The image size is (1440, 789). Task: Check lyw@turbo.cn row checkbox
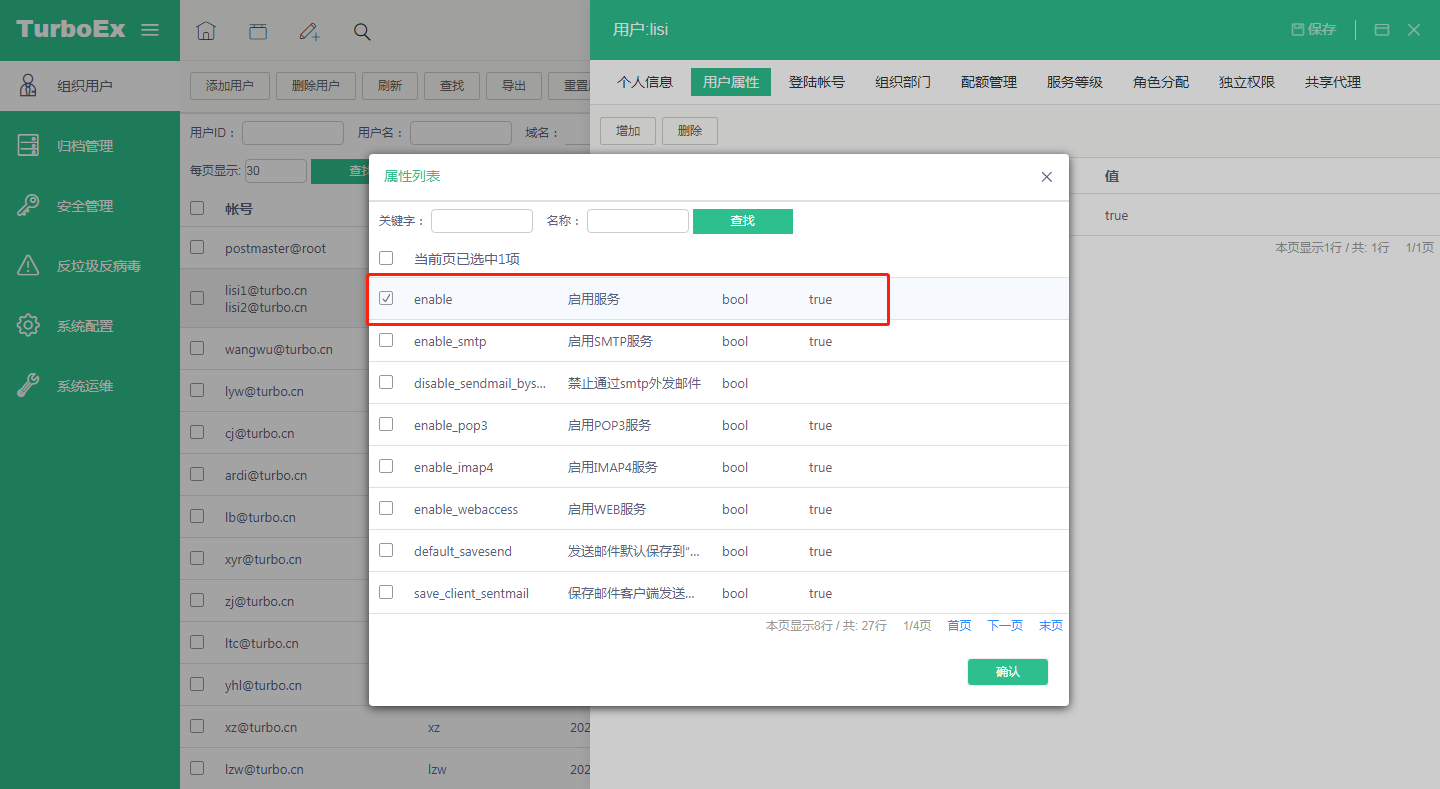click(197, 391)
